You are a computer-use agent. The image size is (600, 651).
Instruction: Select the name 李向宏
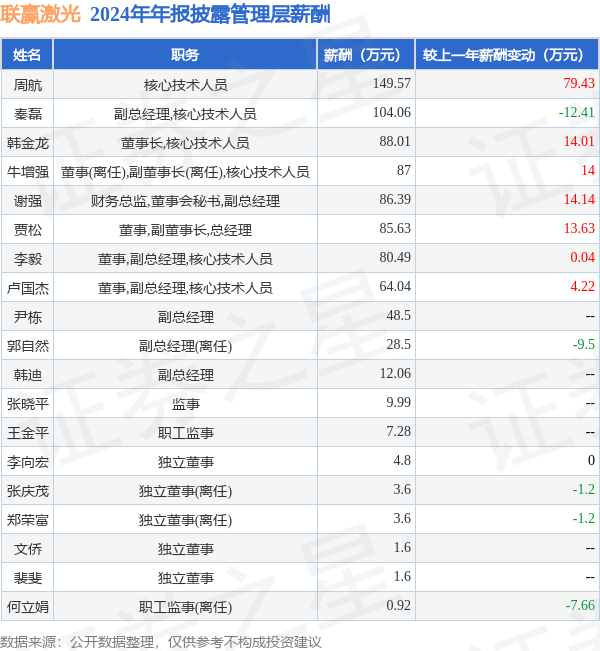point(28,462)
